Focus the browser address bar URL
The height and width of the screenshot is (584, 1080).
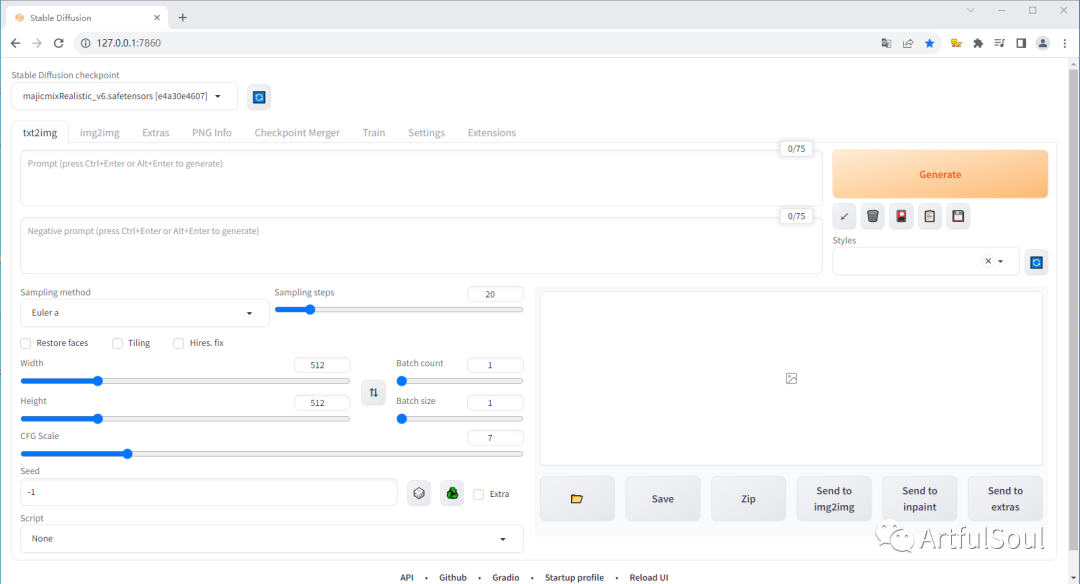tap(129, 43)
